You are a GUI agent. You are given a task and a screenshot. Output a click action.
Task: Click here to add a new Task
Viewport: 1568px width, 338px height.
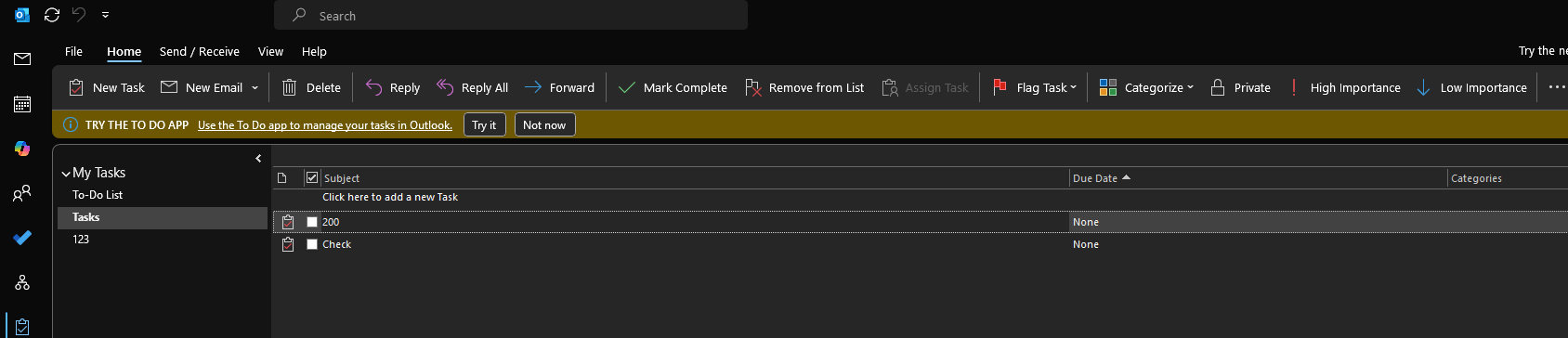390,197
